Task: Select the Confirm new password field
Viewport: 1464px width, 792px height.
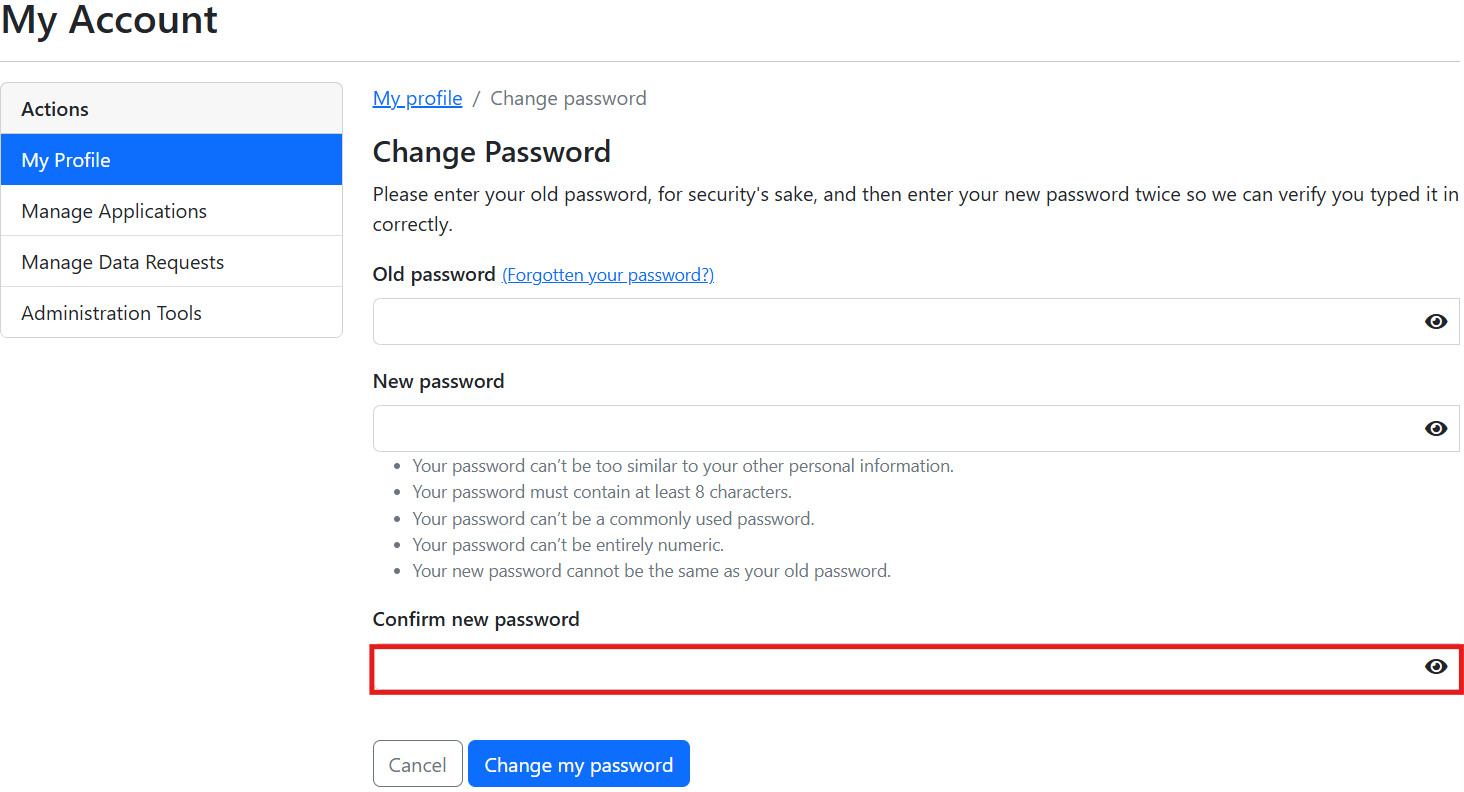Action: click(890, 669)
